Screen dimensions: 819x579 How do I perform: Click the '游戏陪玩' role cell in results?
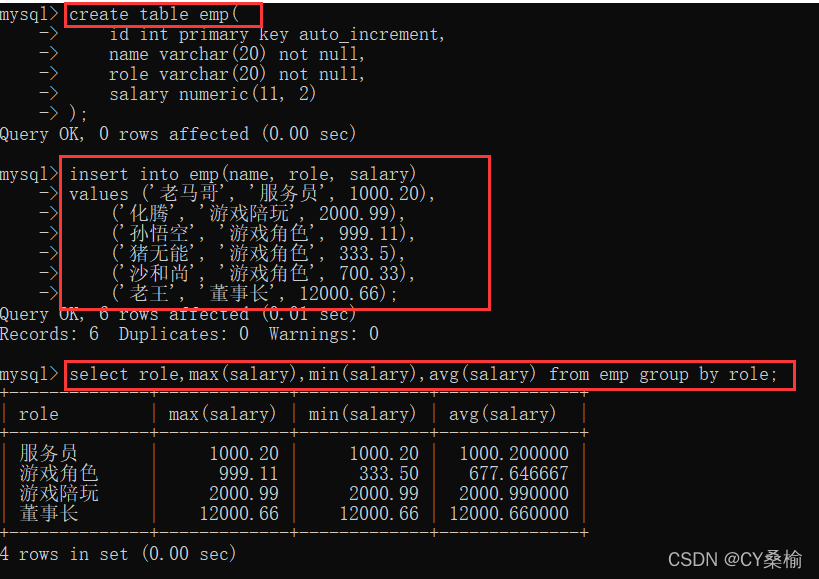[58, 493]
